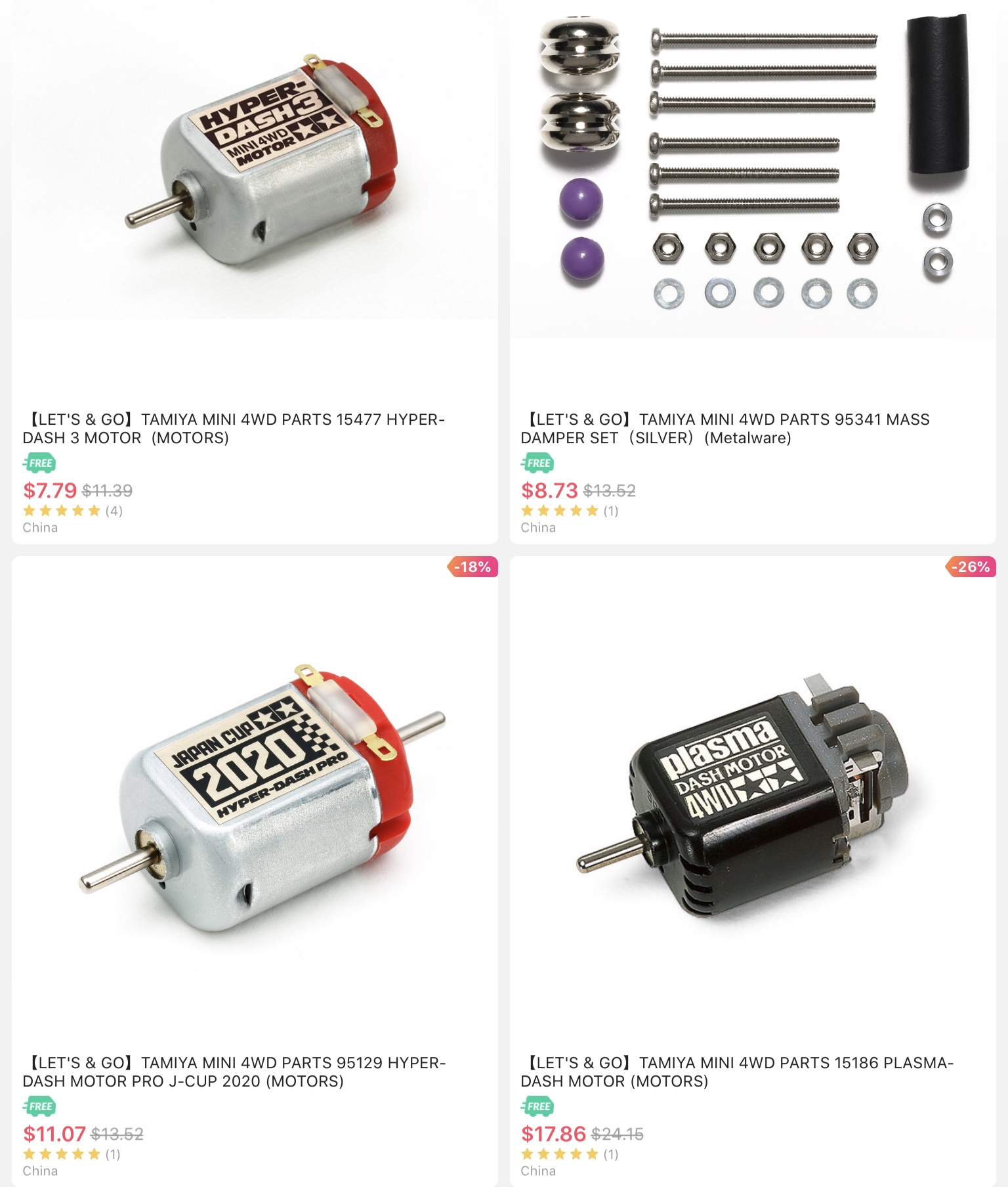Click the 95129 Hyper-Dash Motor Pro title
This screenshot has height=1187, width=1008.
[x=234, y=1071]
